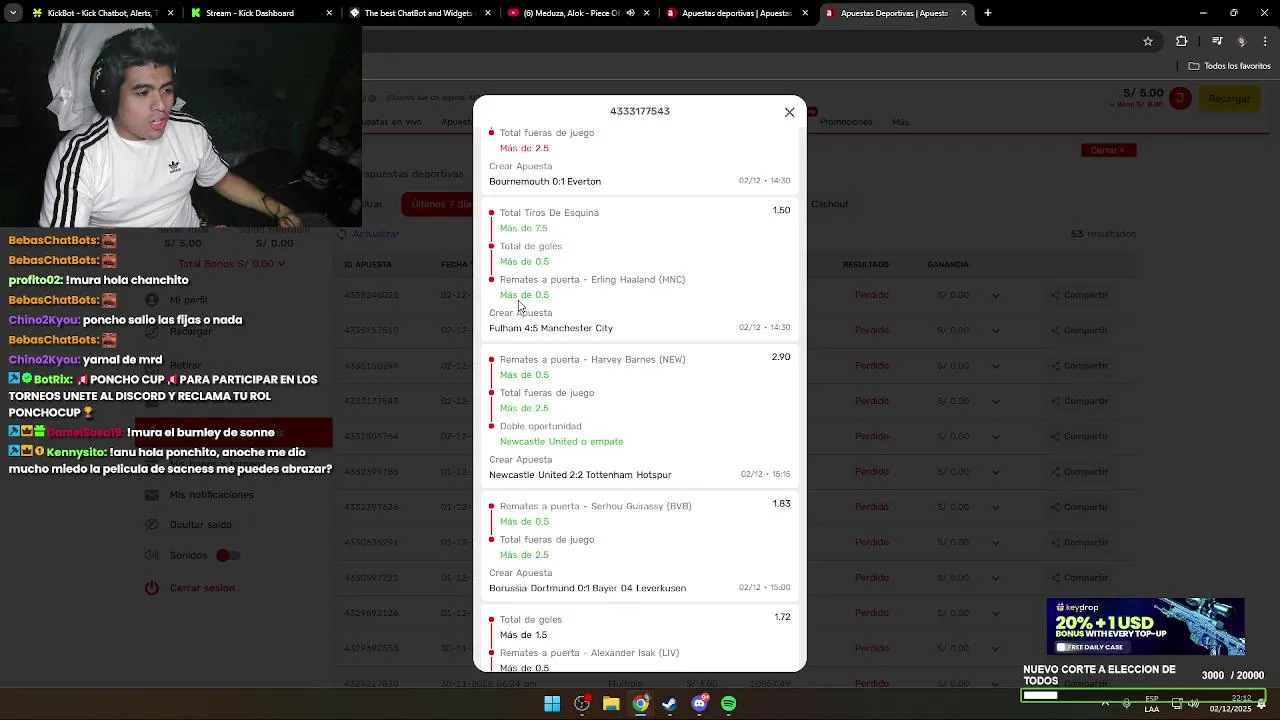The width and height of the screenshot is (1280, 720).
Task: Share the first bet via Compartir
Action: [1079, 295]
